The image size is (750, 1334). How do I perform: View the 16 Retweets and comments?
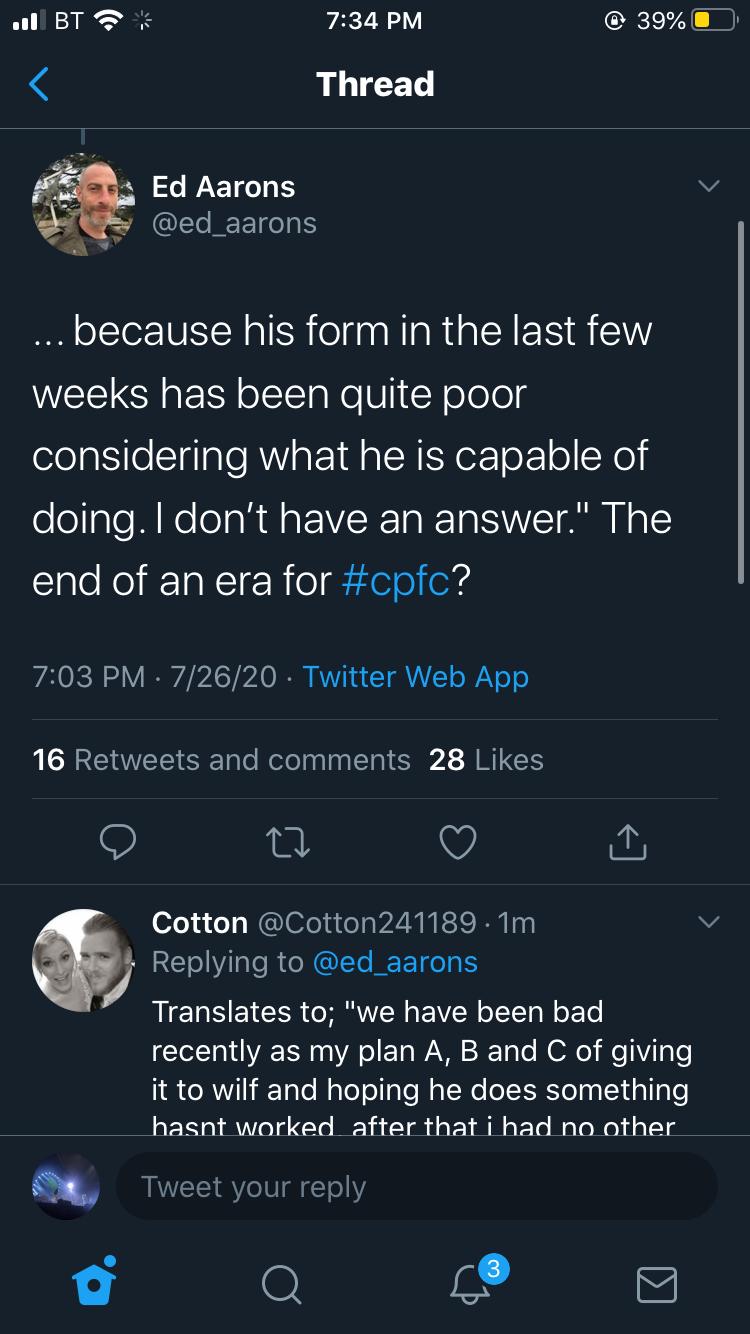[222, 760]
